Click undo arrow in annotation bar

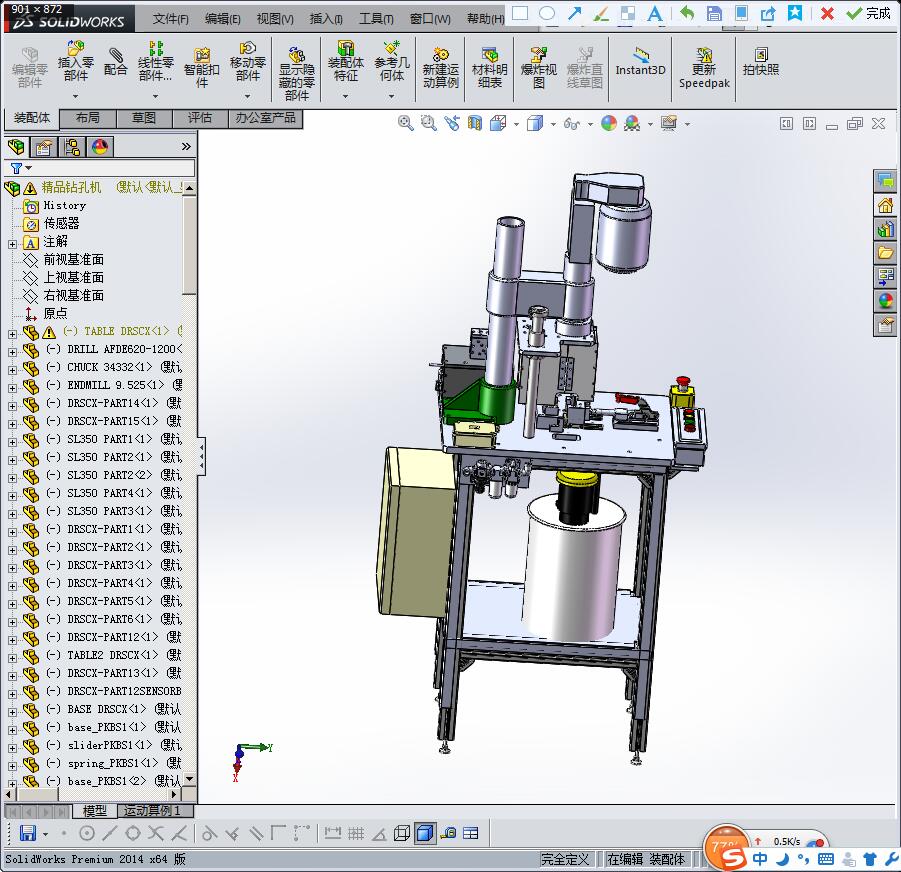[687, 13]
